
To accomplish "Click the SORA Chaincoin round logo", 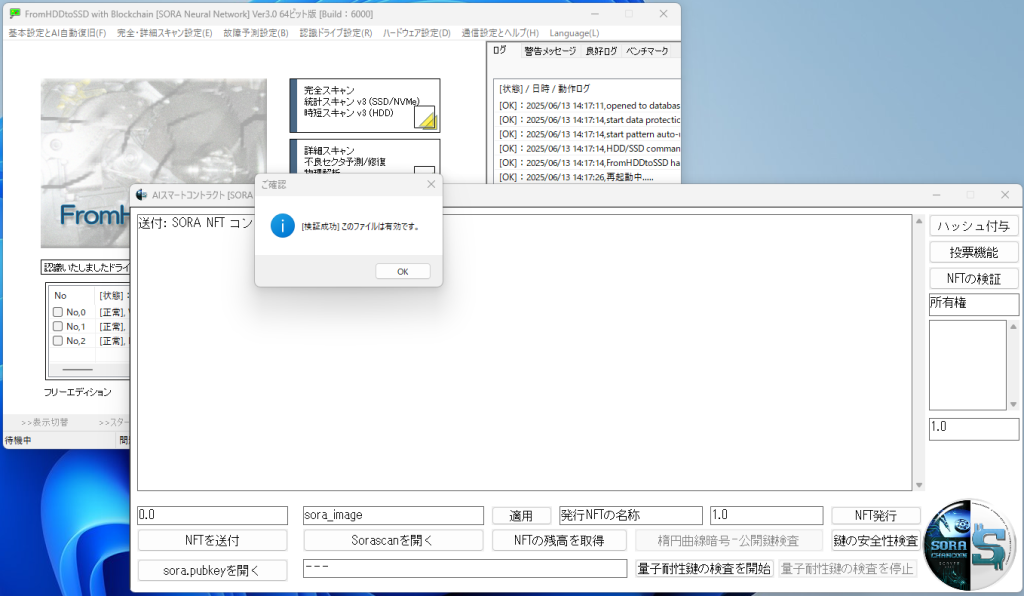I will 970,544.
